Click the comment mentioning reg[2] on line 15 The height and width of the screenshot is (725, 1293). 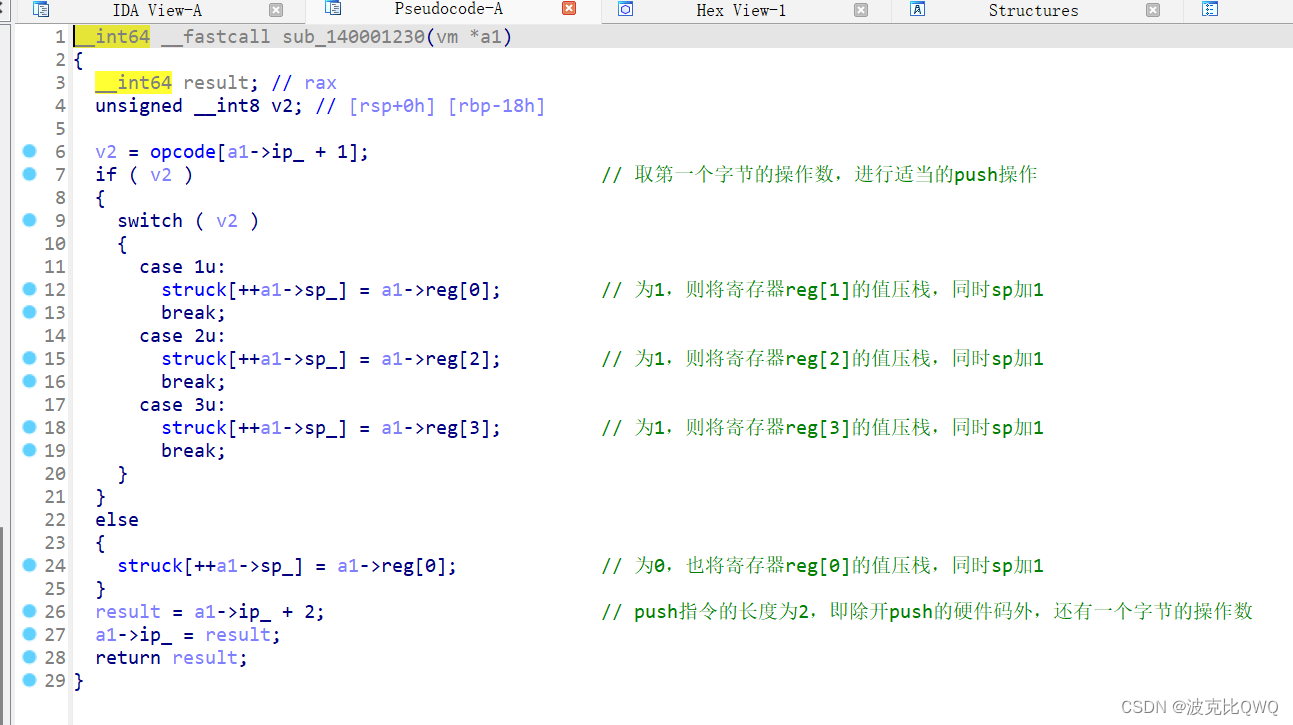tap(822, 359)
